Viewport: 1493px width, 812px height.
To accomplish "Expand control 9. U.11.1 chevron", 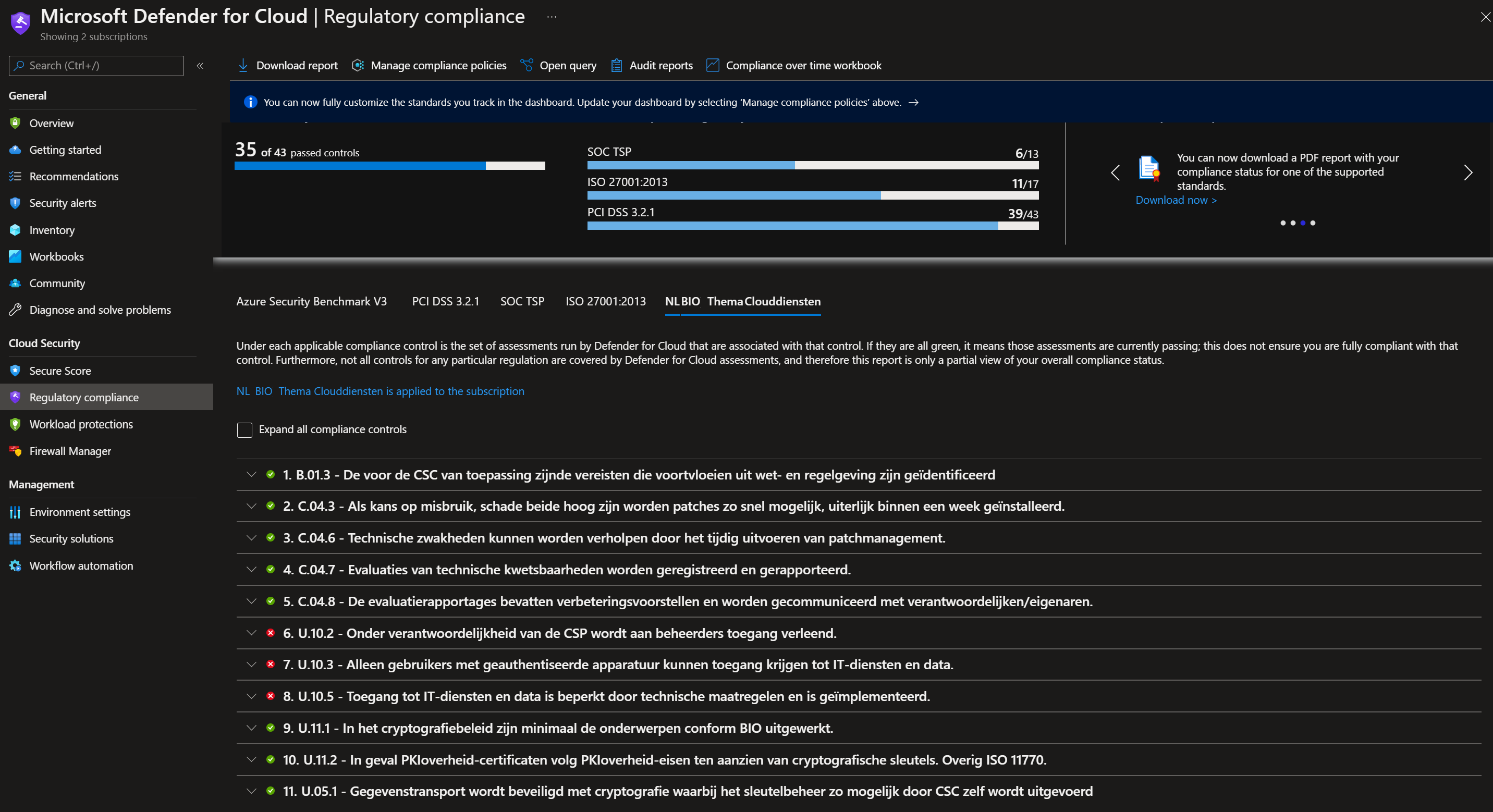I will point(251,728).
